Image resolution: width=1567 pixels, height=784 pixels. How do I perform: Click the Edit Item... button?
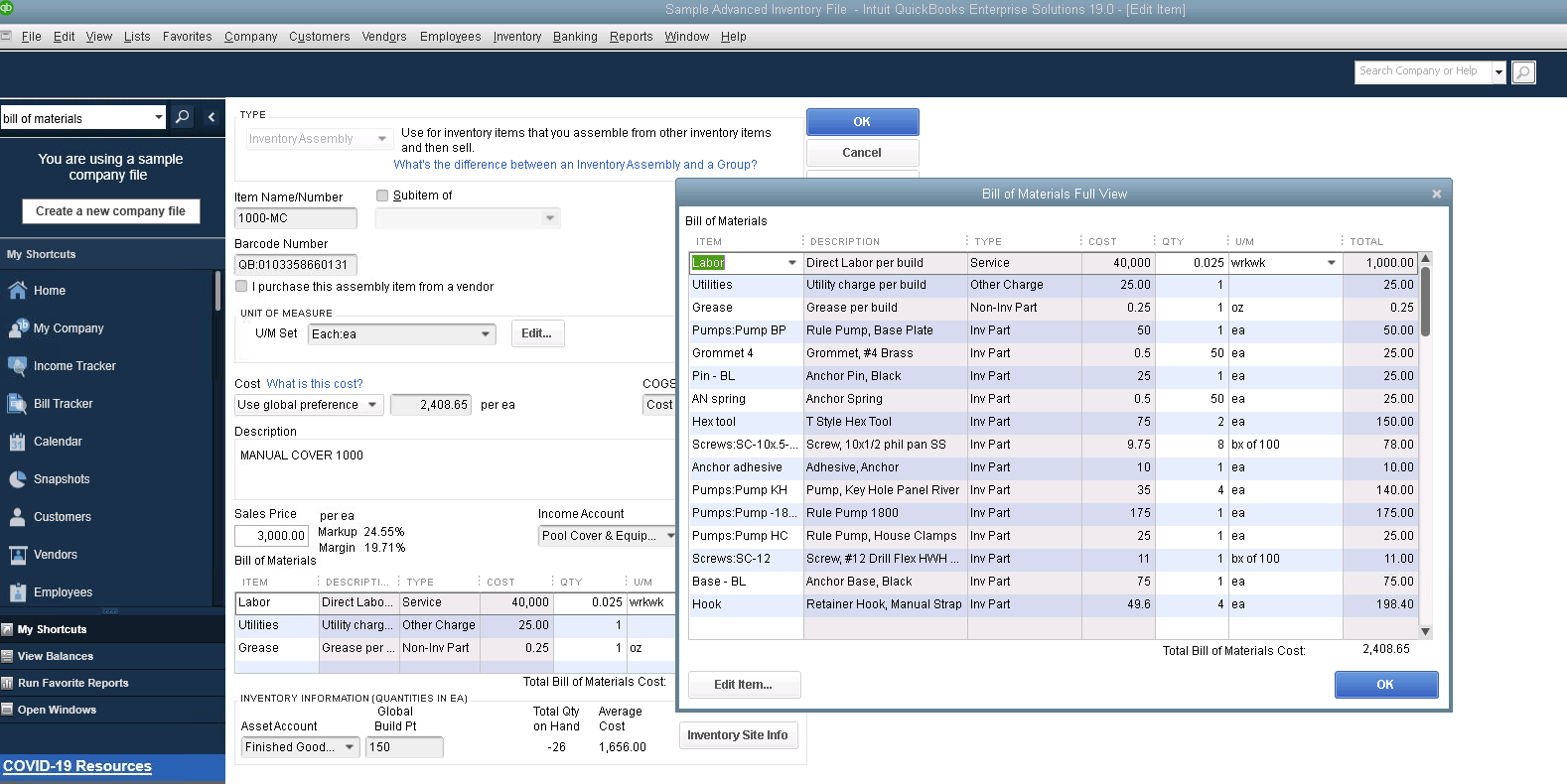[744, 685]
